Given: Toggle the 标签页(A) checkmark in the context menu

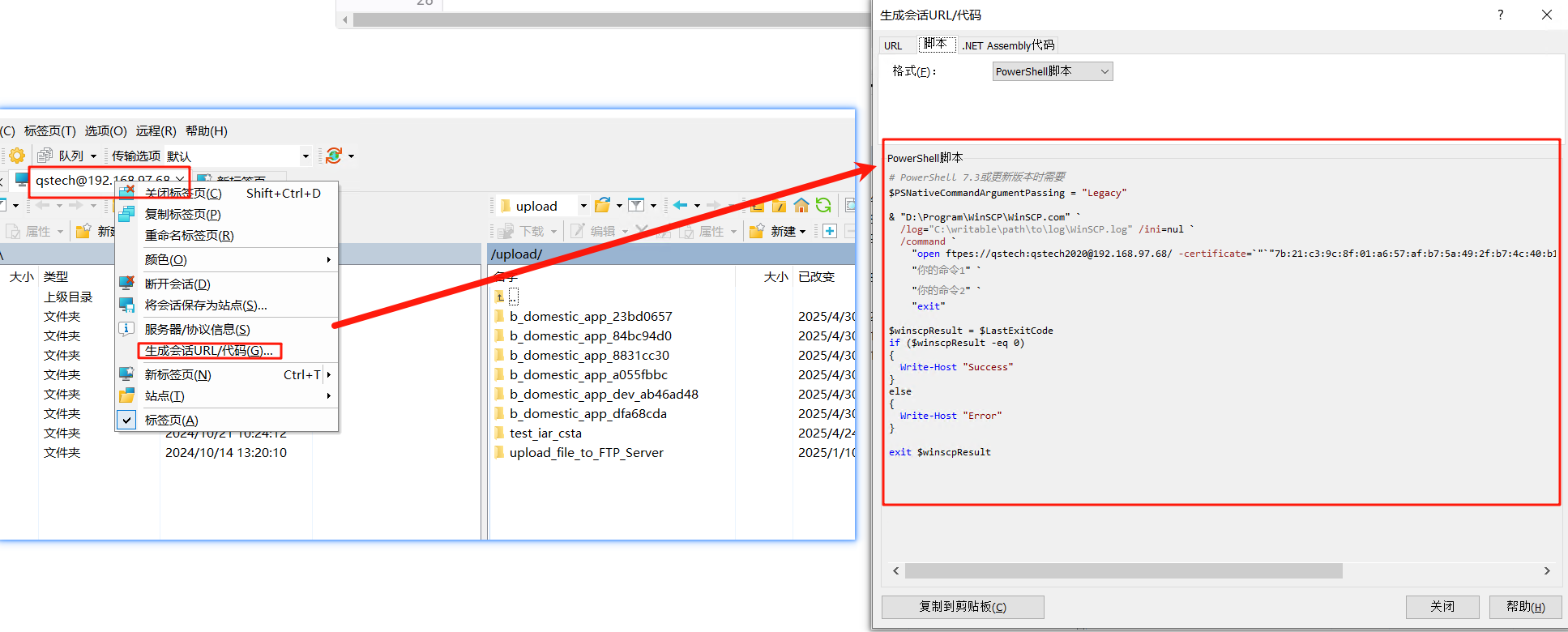Looking at the screenshot, I should click(127, 420).
